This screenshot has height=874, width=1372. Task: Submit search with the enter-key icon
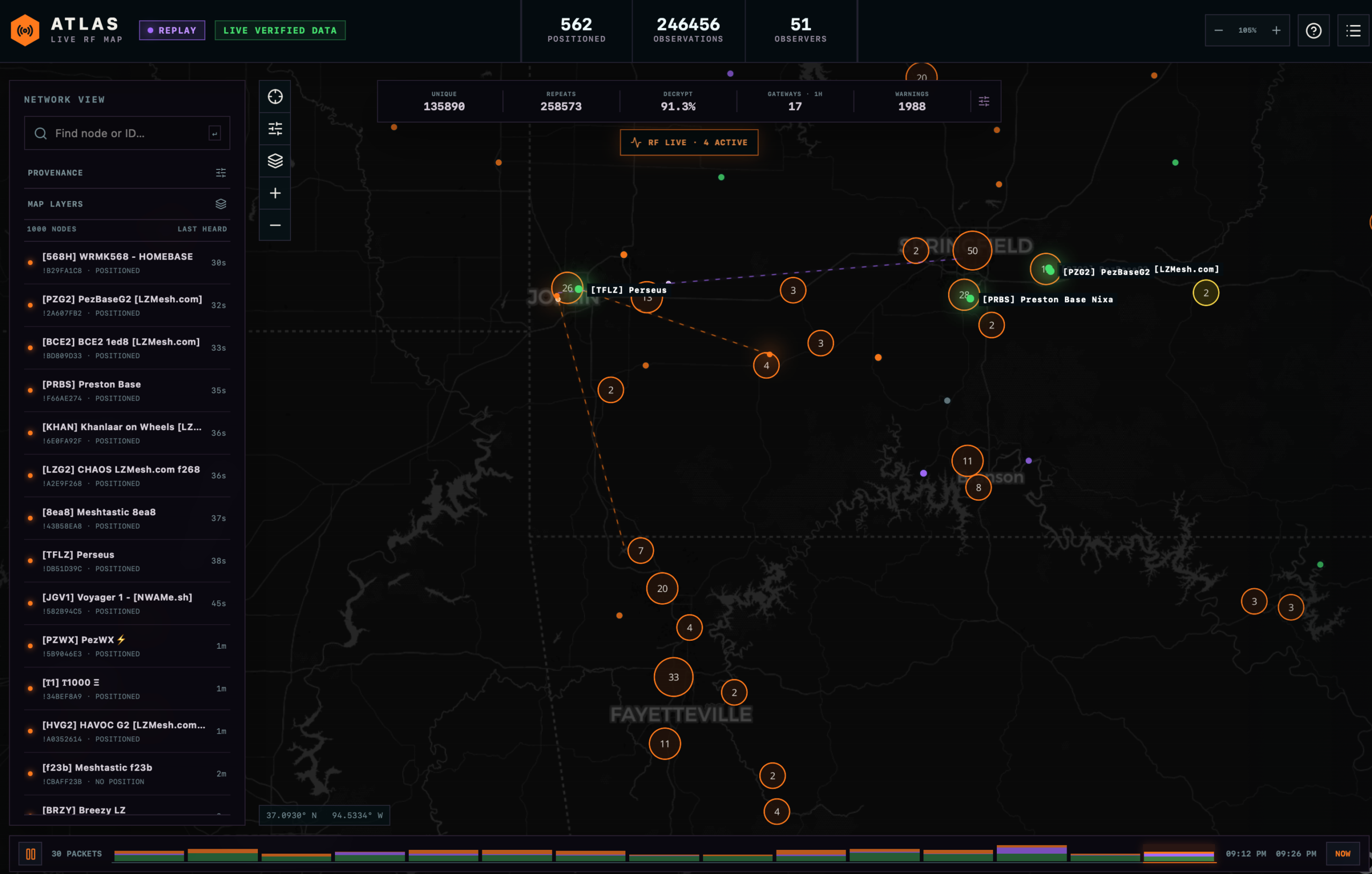point(215,134)
